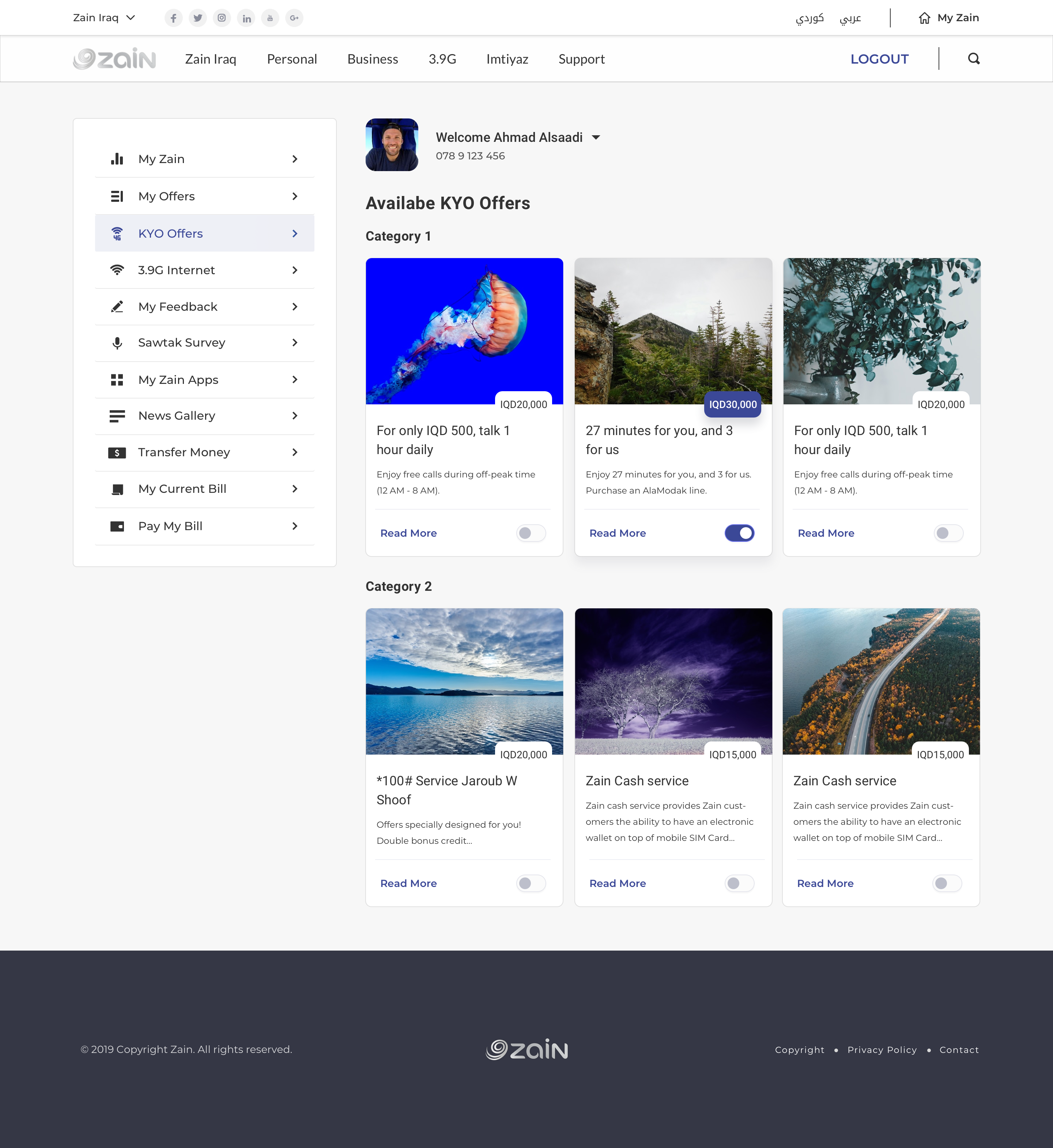
Task: Expand 3.9G Internet sidebar chevron
Action: tap(295, 270)
